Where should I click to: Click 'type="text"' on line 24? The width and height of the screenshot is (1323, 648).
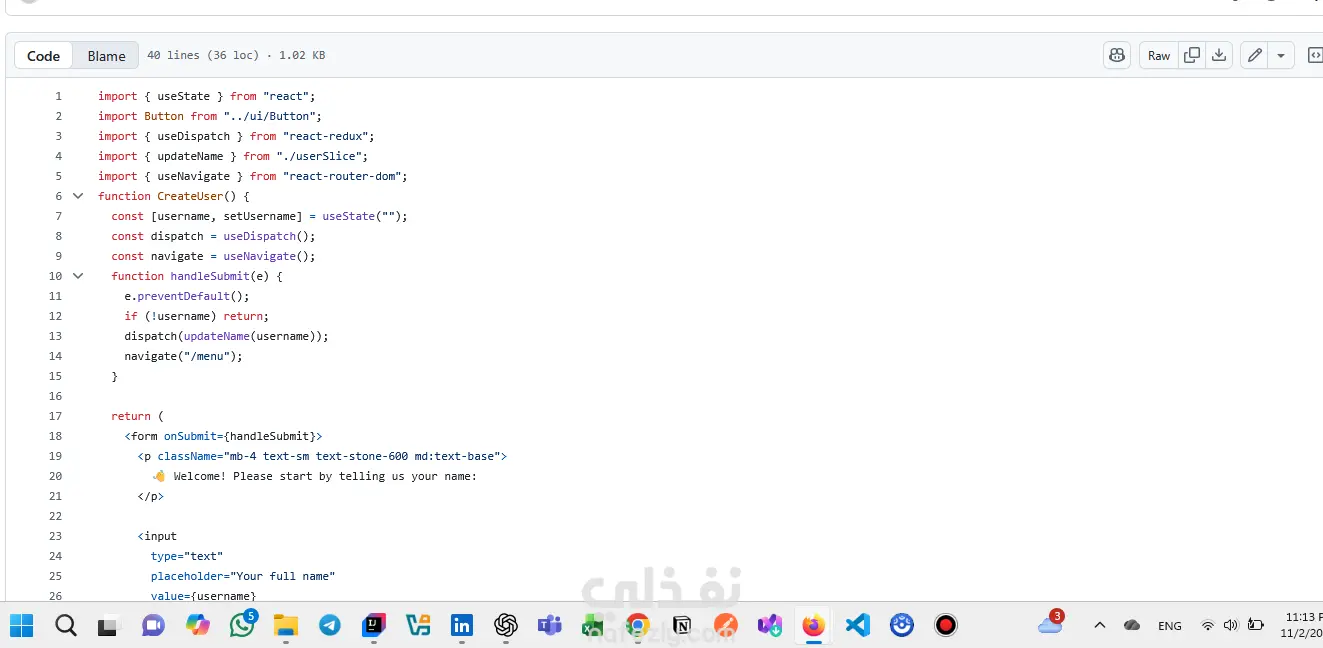(x=187, y=556)
